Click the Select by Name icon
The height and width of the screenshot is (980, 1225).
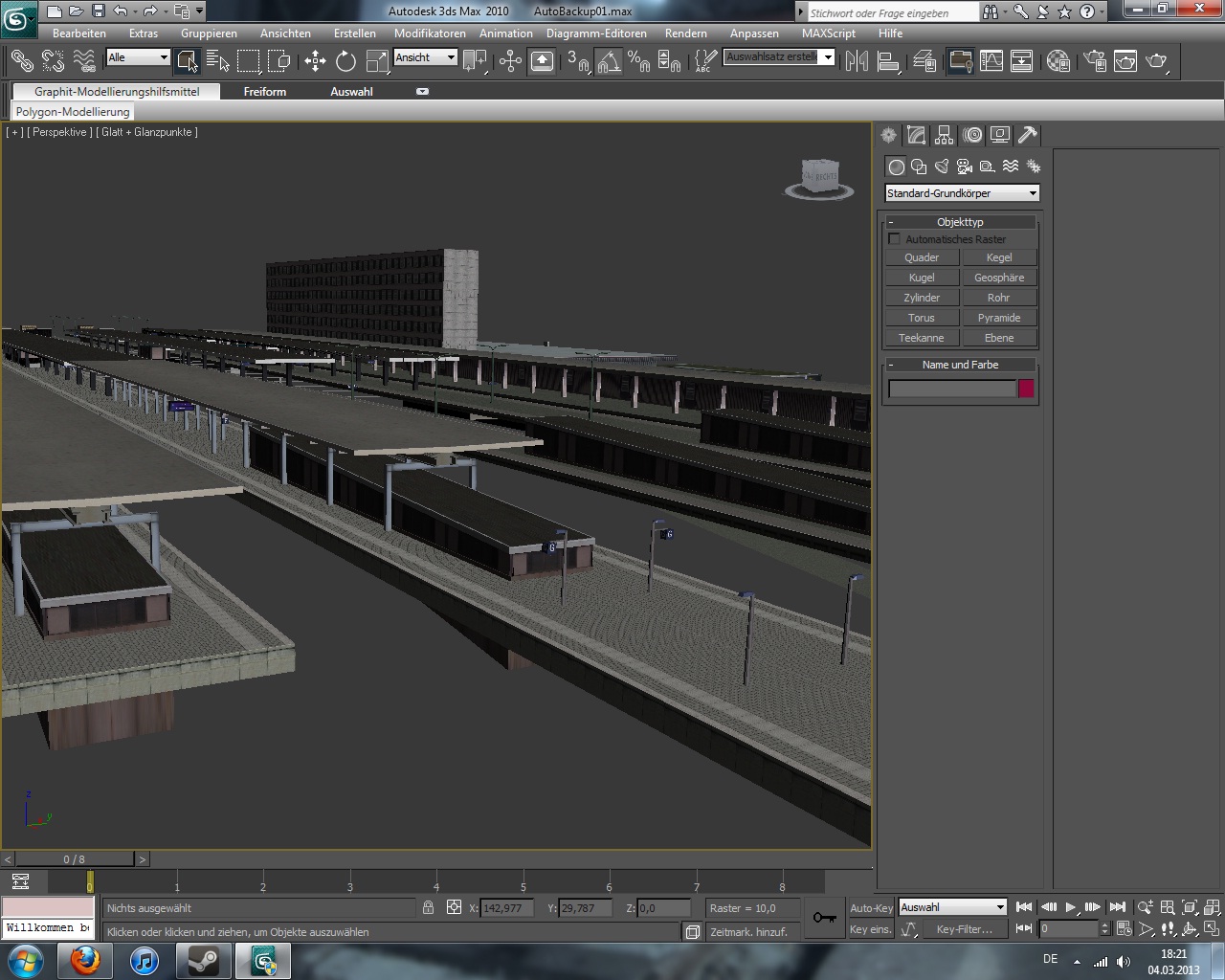pos(217,61)
